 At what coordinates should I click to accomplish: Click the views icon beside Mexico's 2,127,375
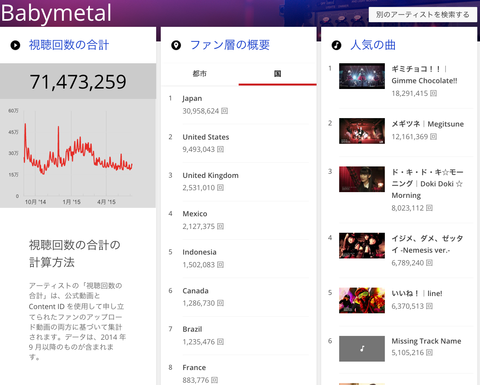click(x=220, y=226)
